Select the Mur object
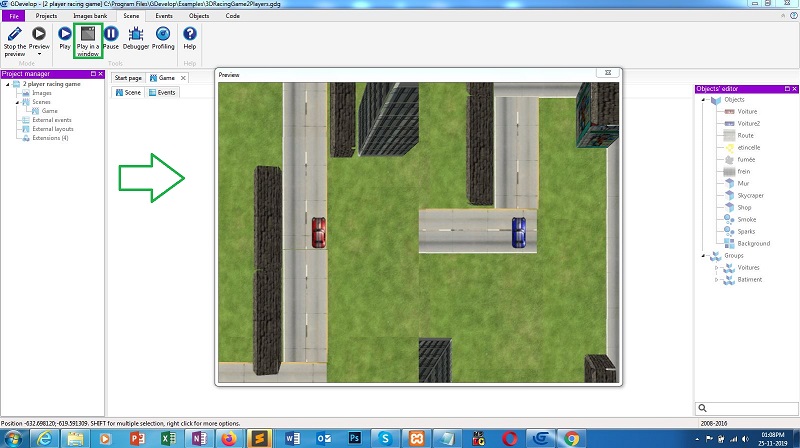Viewport: 800px width, 448px height. point(743,184)
